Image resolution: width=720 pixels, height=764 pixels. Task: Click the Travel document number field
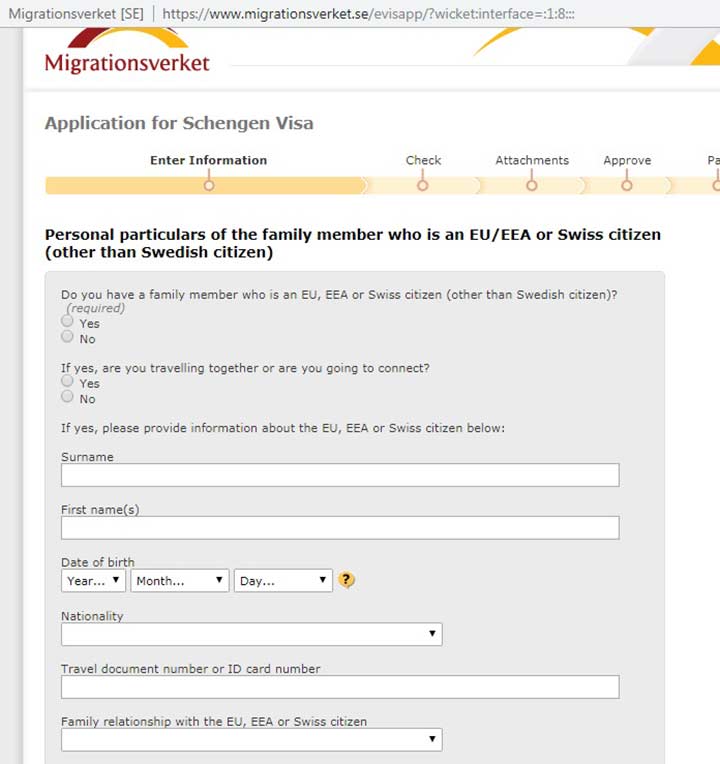340,687
